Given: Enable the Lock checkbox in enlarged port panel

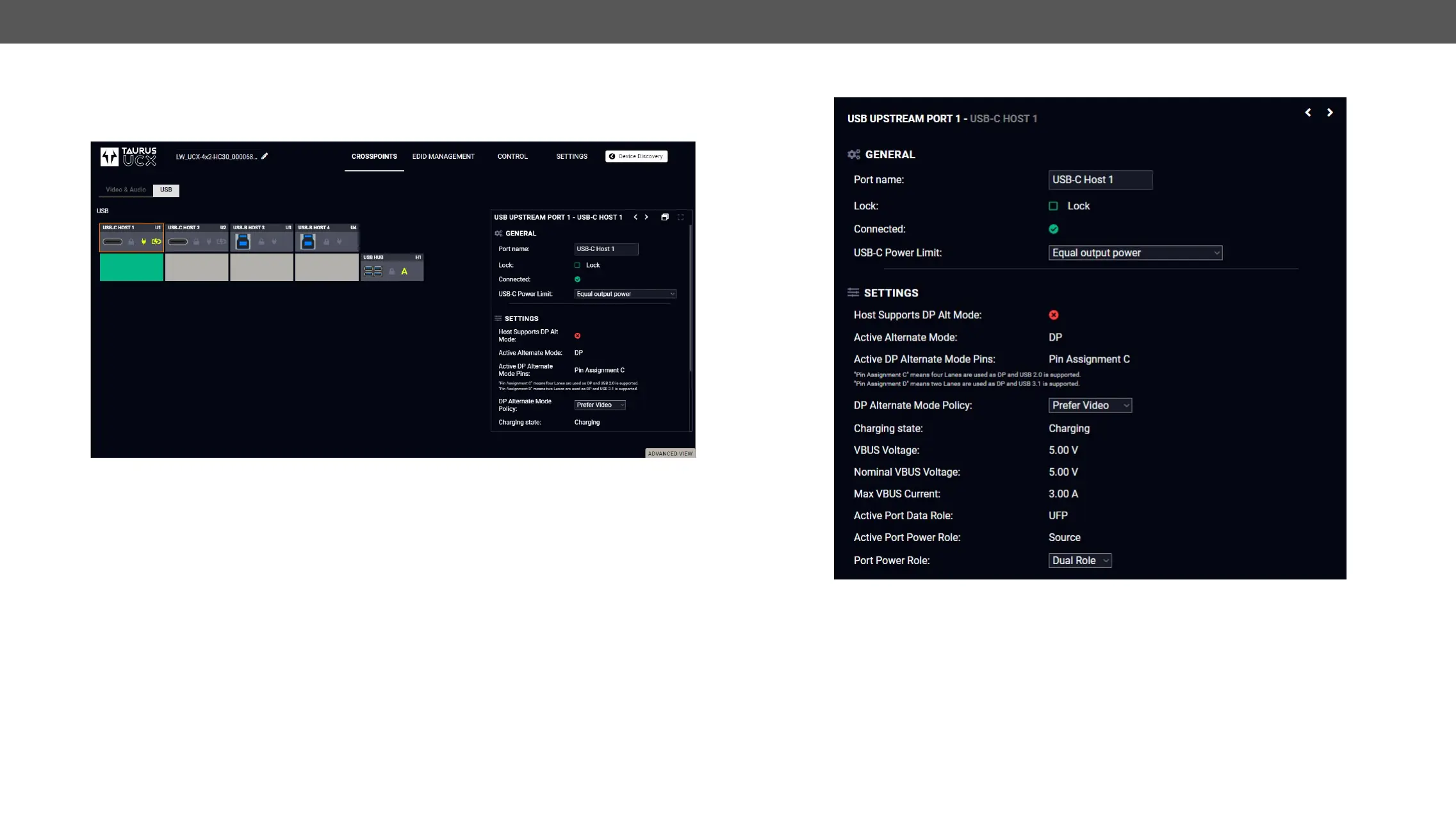Looking at the screenshot, I should pos(1053,206).
